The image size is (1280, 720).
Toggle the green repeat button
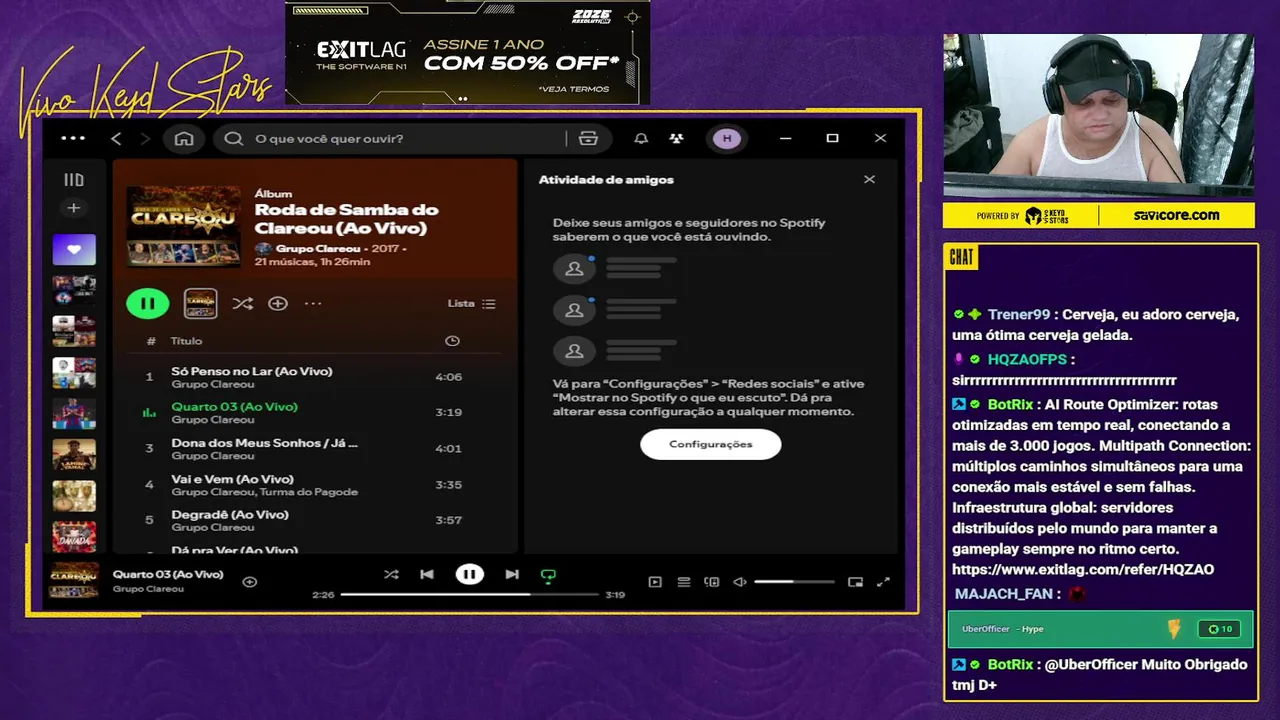click(548, 575)
